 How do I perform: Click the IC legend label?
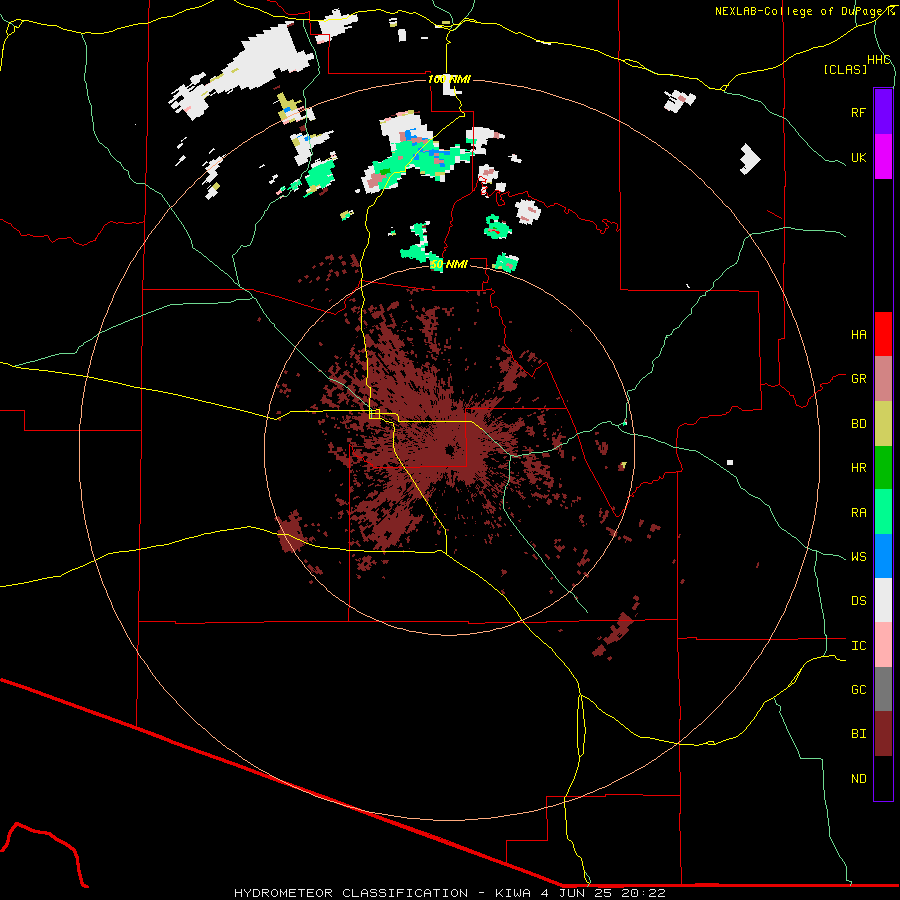tap(858, 645)
